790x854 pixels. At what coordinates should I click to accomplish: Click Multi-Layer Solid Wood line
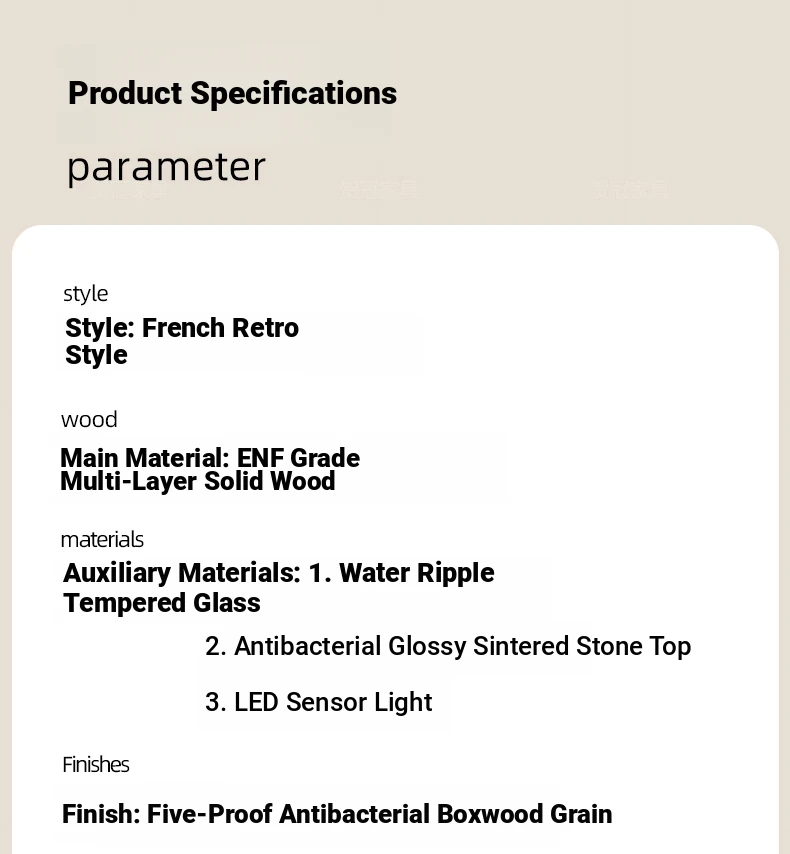[x=198, y=482]
